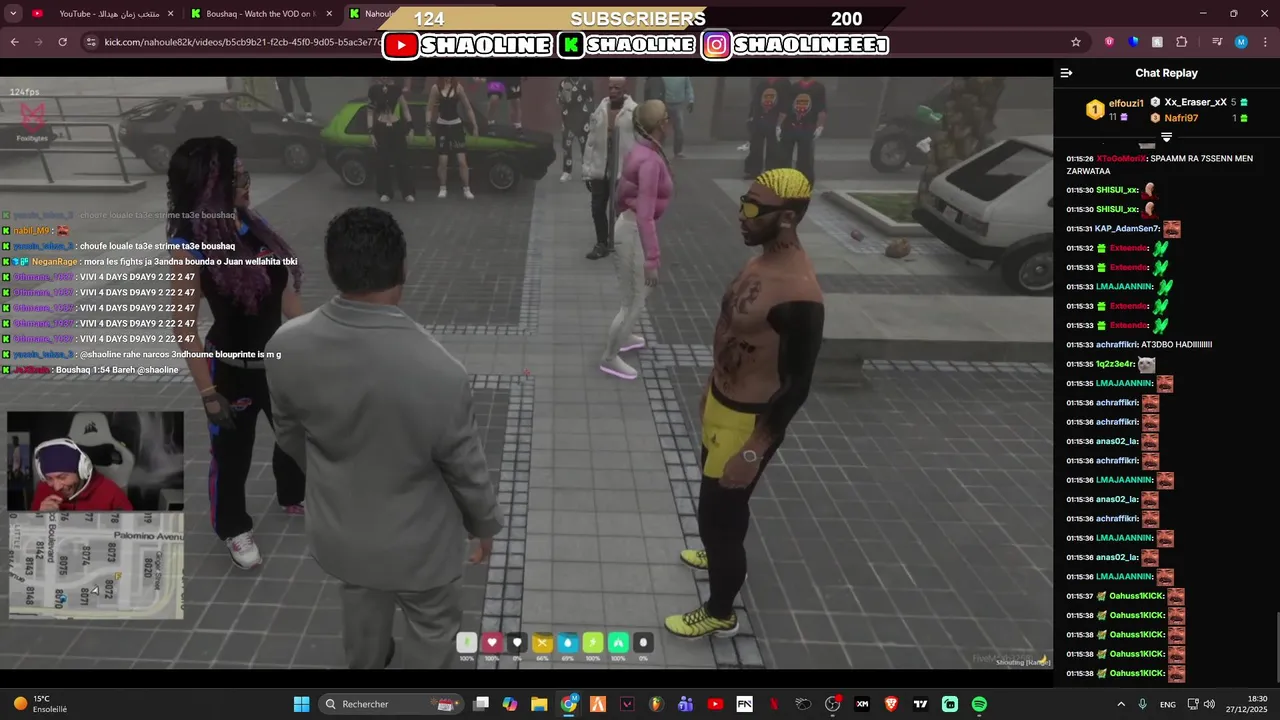Viewport: 1280px width, 720px height.
Task: Close the YouTube tab
Action: click(169, 14)
